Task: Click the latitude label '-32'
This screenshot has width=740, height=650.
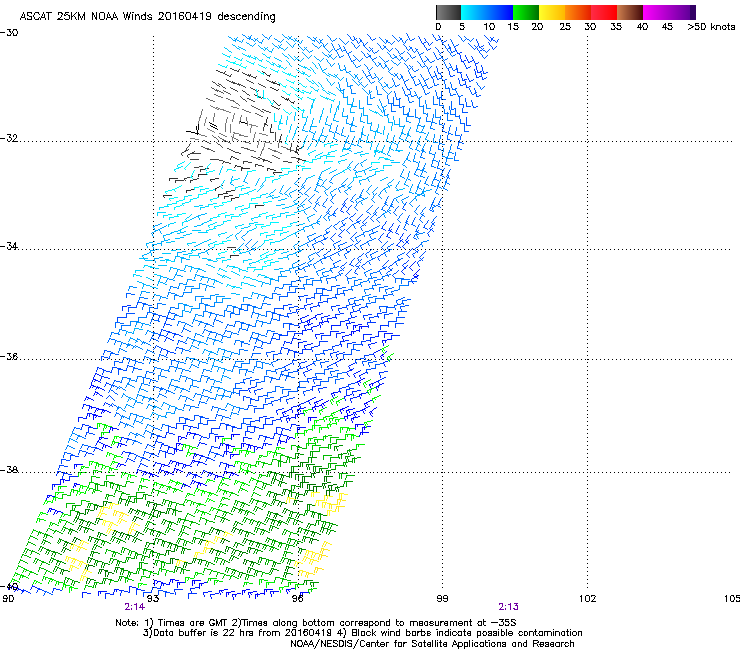Action: 9,138
